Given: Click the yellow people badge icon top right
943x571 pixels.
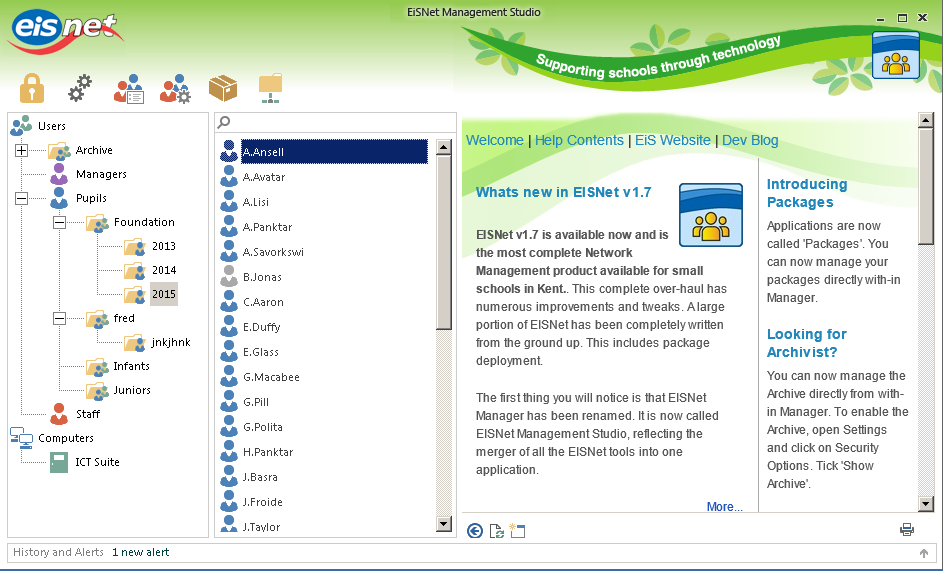Looking at the screenshot, I should pyautogui.click(x=895, y=55).
